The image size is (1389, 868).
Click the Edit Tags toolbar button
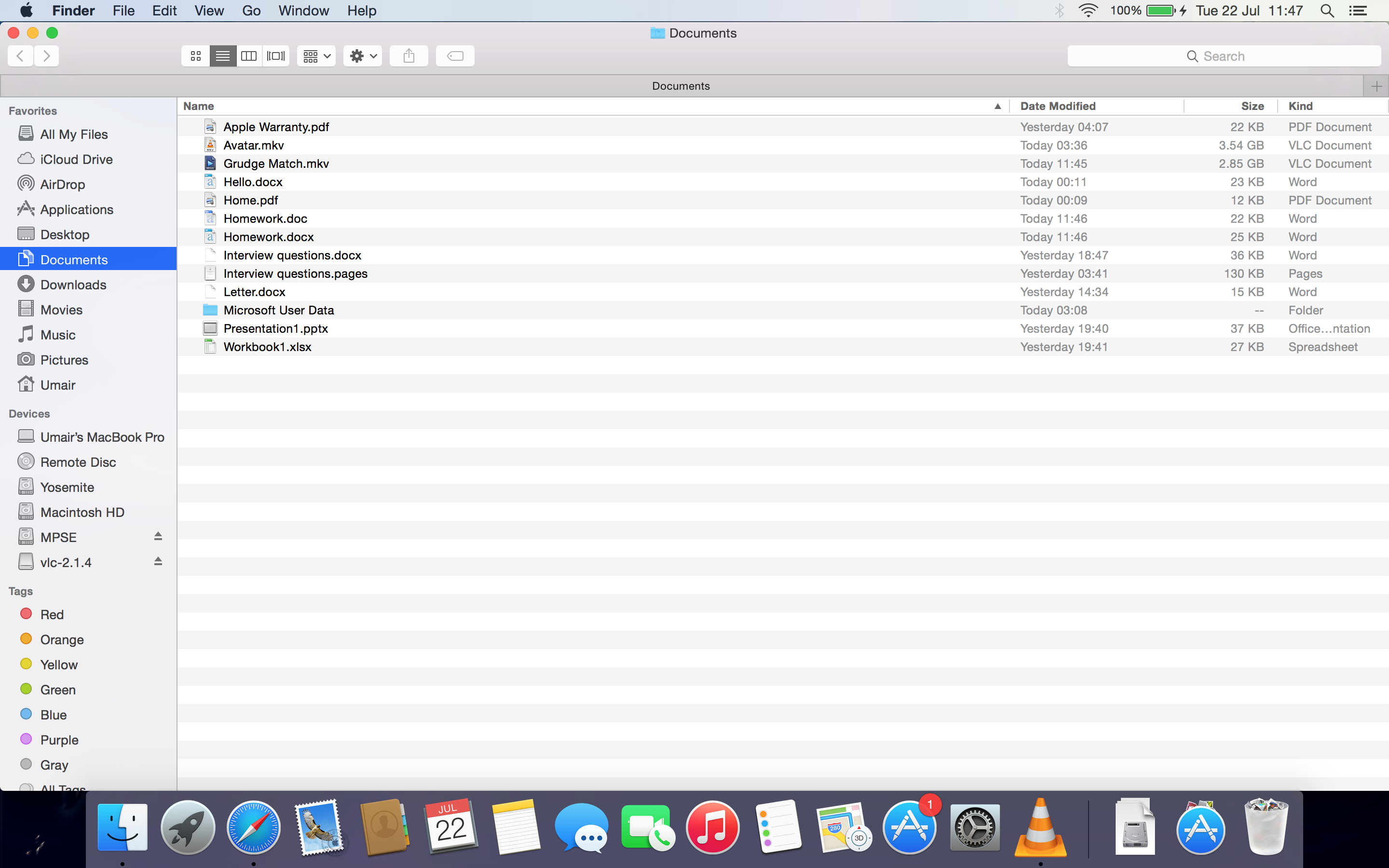click(455, 55)
